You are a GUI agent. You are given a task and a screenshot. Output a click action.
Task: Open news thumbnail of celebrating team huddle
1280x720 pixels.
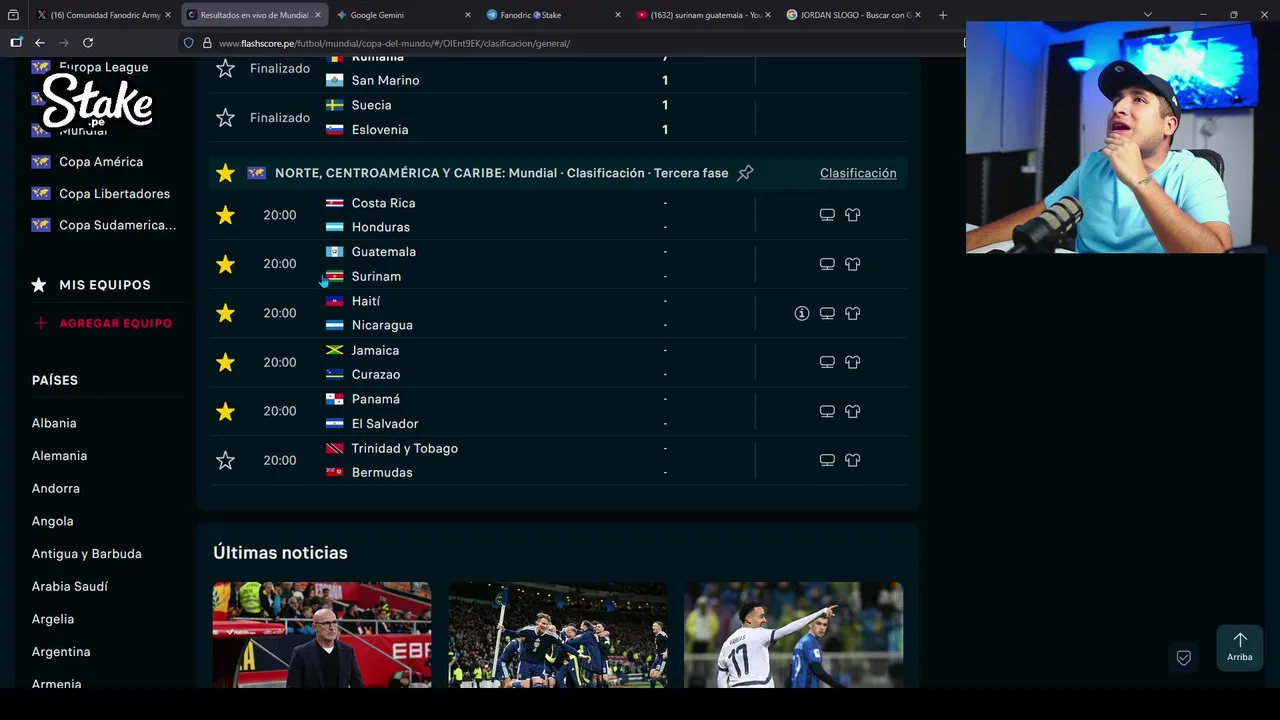(x=557, y=635)
